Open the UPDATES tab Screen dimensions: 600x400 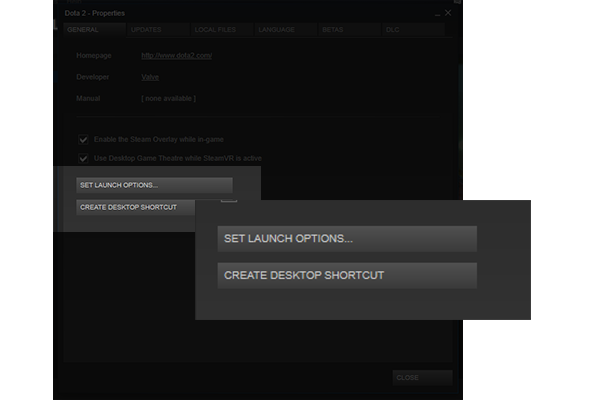tap(158, 29)
